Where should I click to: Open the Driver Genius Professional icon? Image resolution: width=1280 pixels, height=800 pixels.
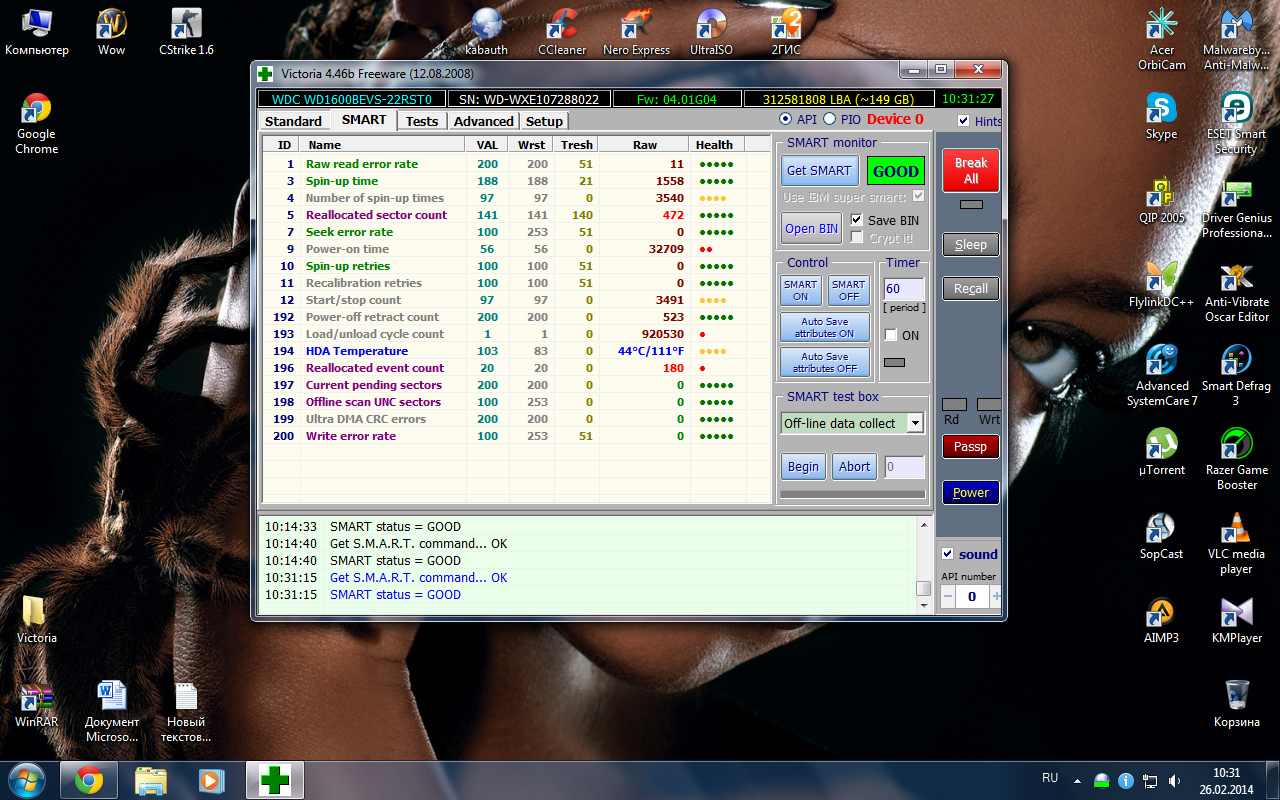pos(1236,208)
